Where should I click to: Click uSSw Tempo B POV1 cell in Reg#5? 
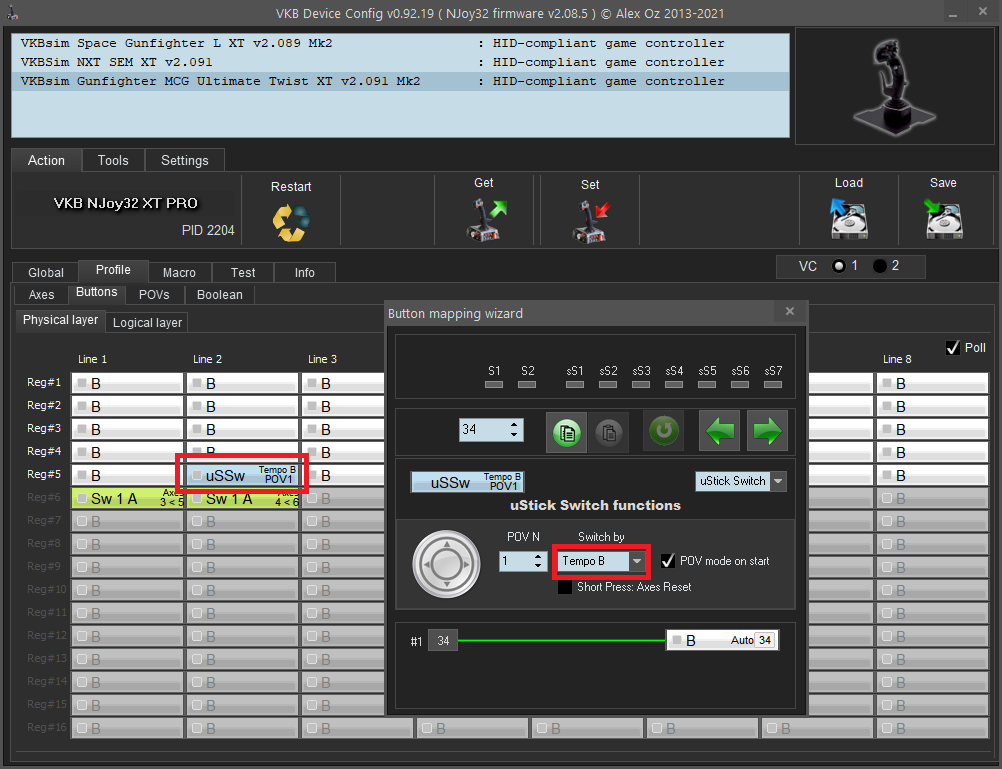click(x=242, y=475)
